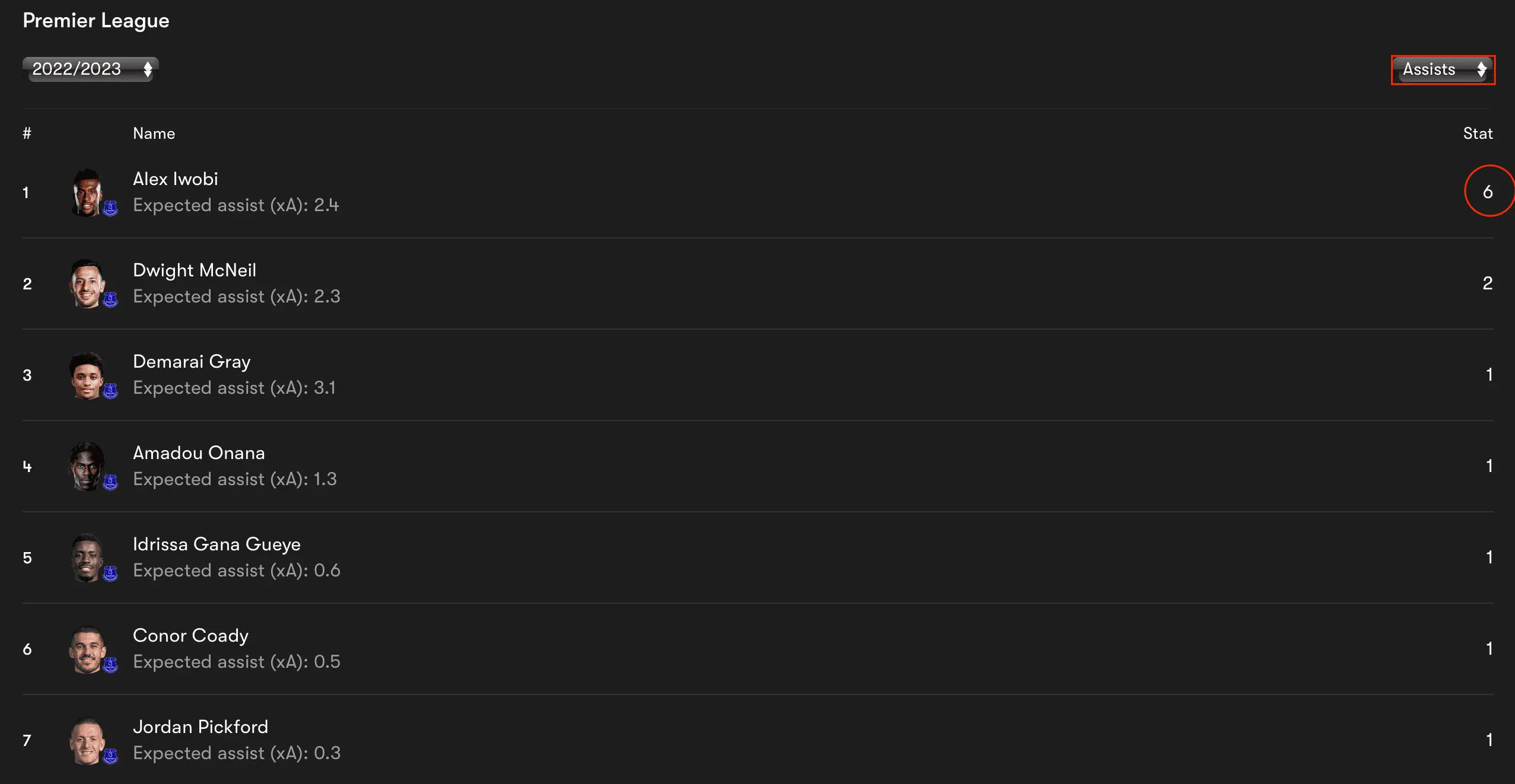Screen dimensions: 1515x784
Task: Click the Stat column header
Action: tap(1478, 133)
